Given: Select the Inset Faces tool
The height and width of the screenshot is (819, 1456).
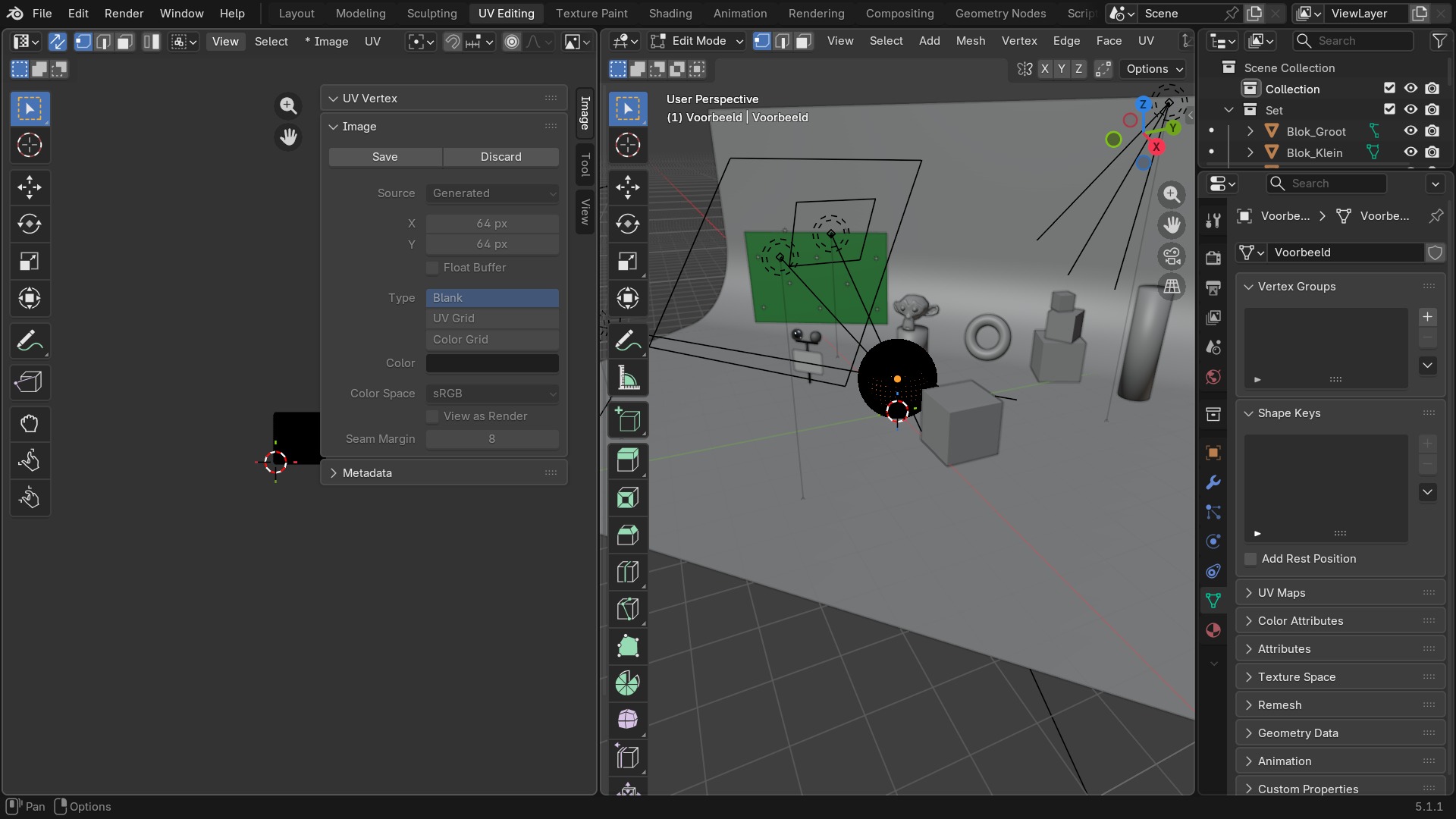Looking at the screenshot, I should (628, 497).
